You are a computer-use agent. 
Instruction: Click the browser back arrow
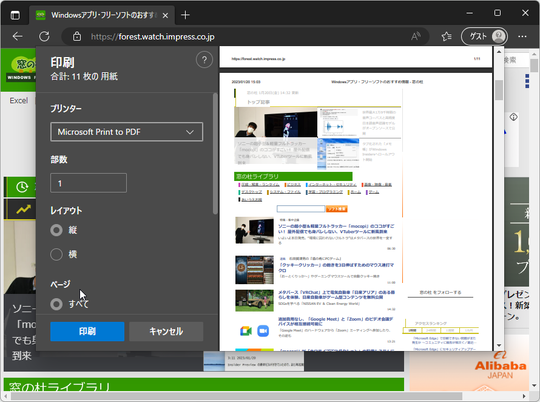[x=17, y=36]
